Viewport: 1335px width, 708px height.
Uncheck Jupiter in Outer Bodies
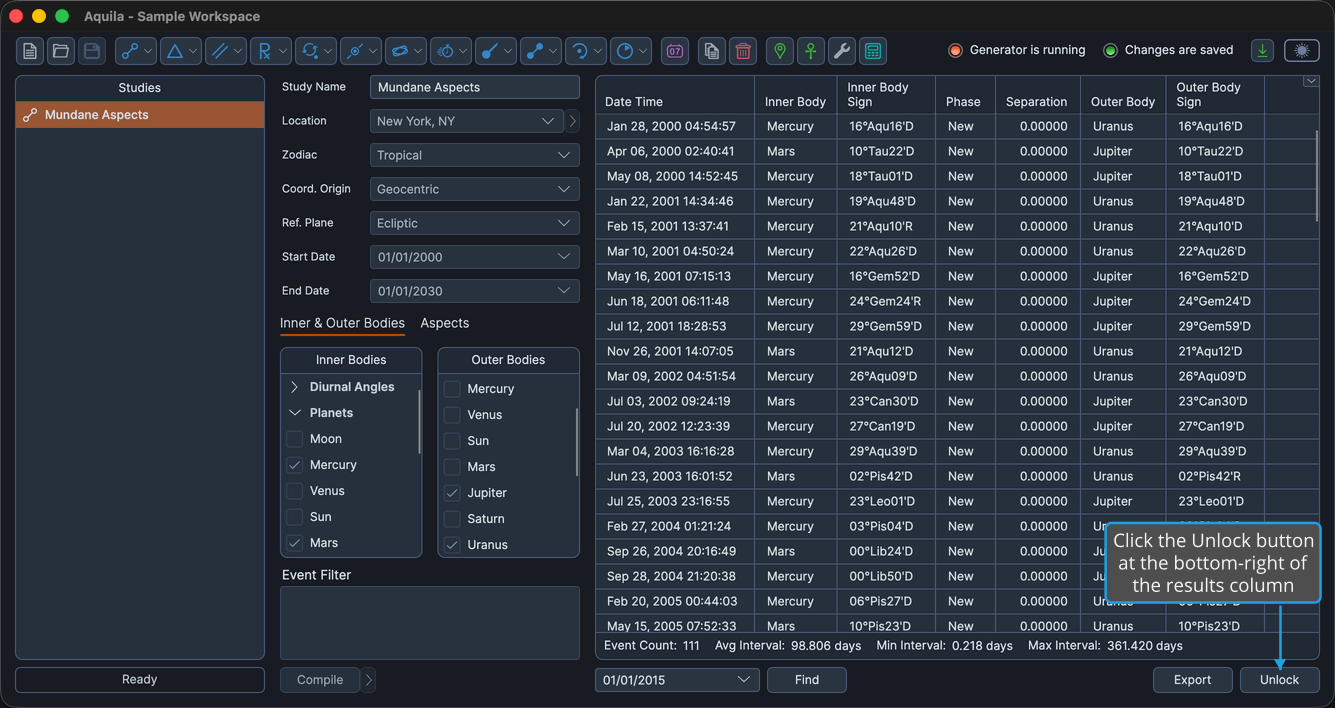coord(452,493)
